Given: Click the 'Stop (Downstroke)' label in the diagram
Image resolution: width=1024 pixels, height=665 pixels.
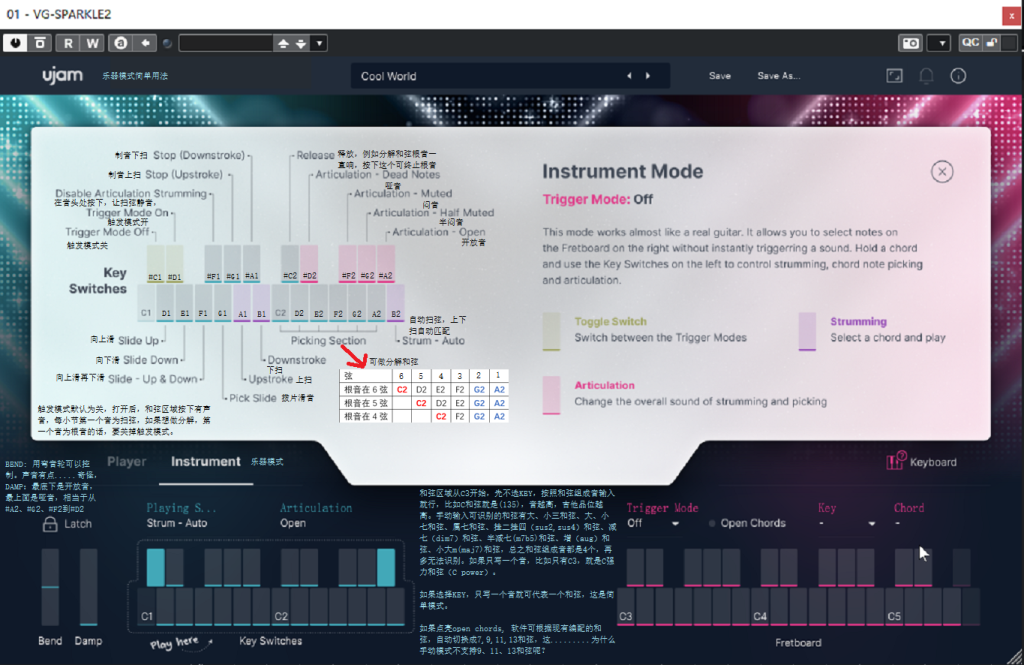Looking at the screenshot, I should click(x=199, y=155).
